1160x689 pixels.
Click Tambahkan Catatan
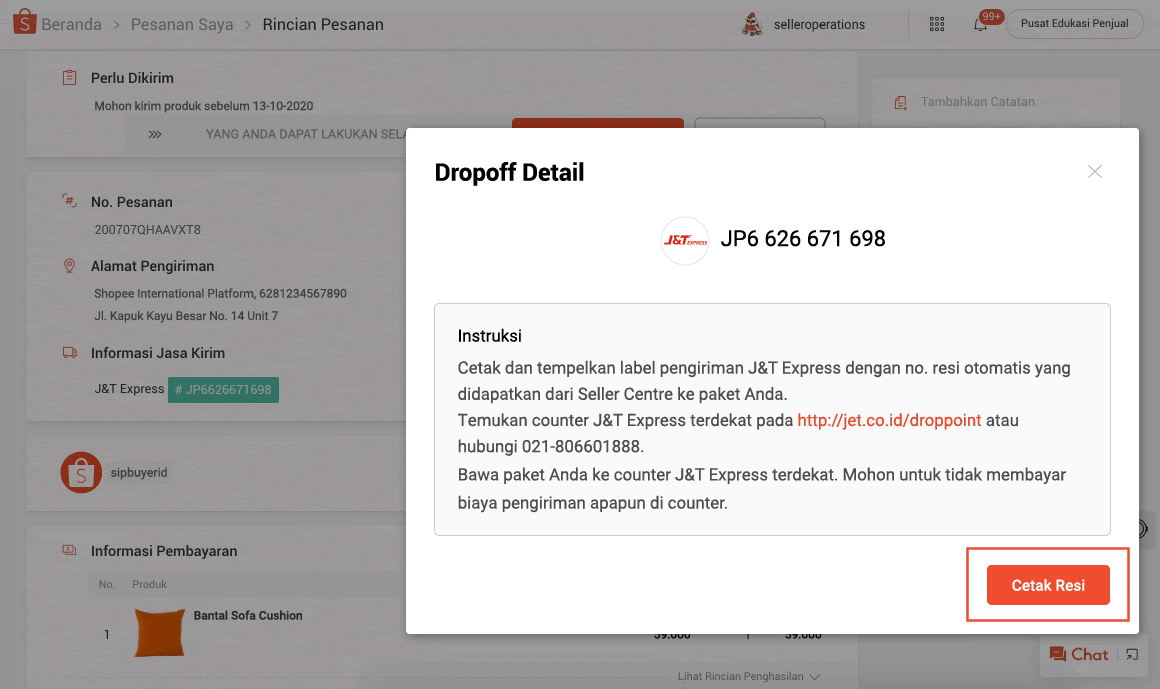coord(977,102)
